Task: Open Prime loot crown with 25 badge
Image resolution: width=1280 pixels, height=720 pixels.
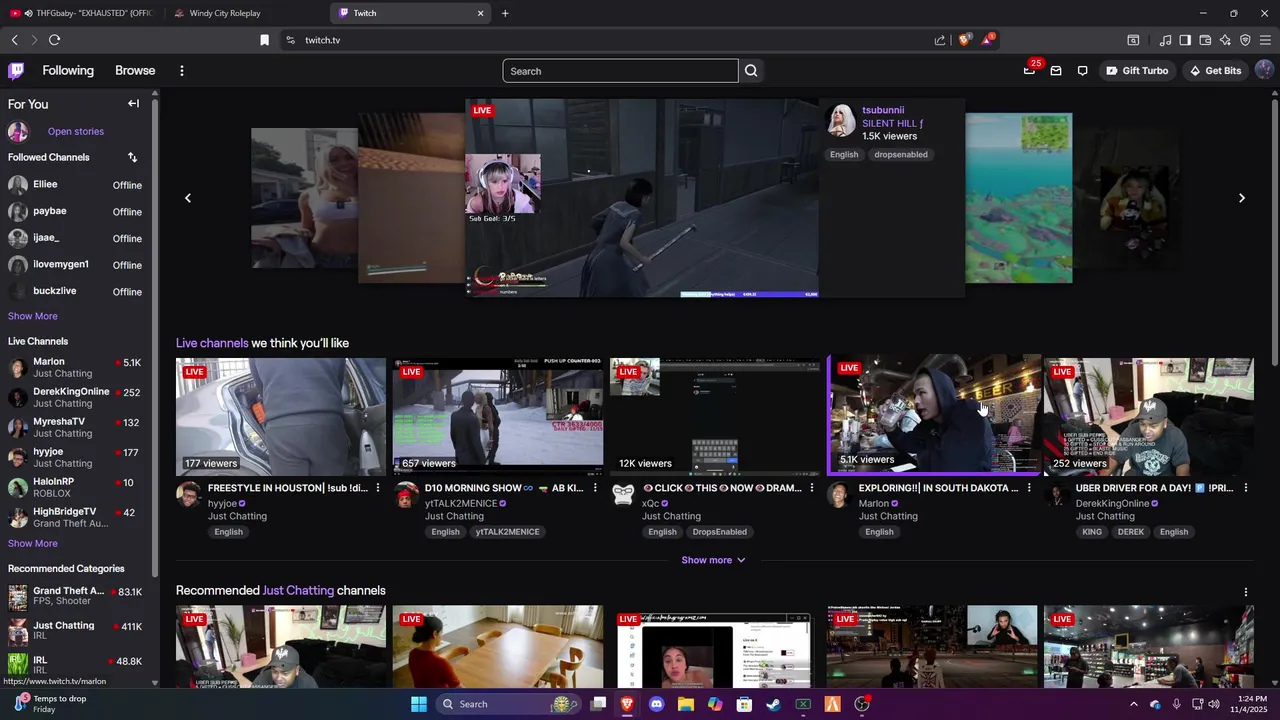Action: pos(1029,70)
